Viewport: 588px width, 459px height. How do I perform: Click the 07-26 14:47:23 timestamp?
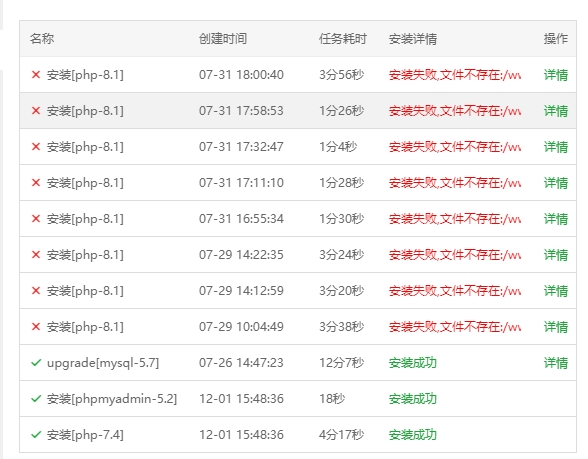(x=241, y=363)
